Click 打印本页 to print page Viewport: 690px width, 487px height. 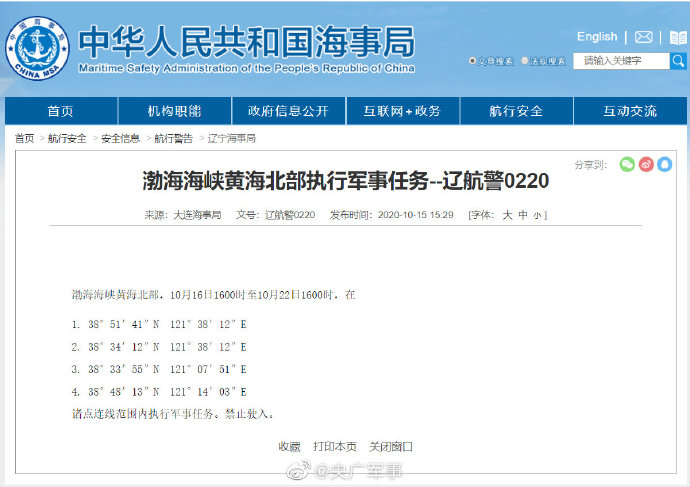(x=334, y=447)
